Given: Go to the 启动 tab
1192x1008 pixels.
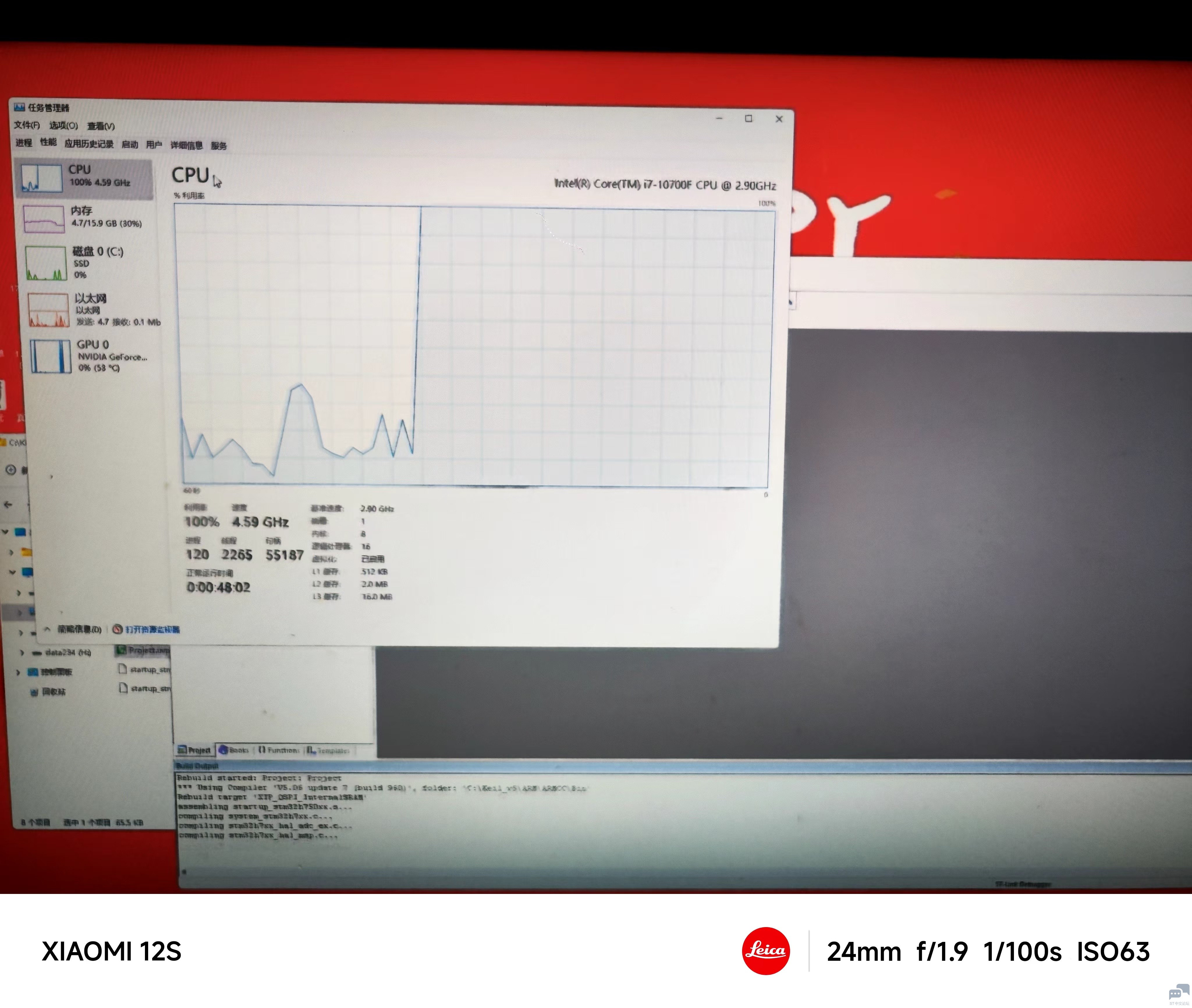Looking at the screenshot, I should click(130, 145).
